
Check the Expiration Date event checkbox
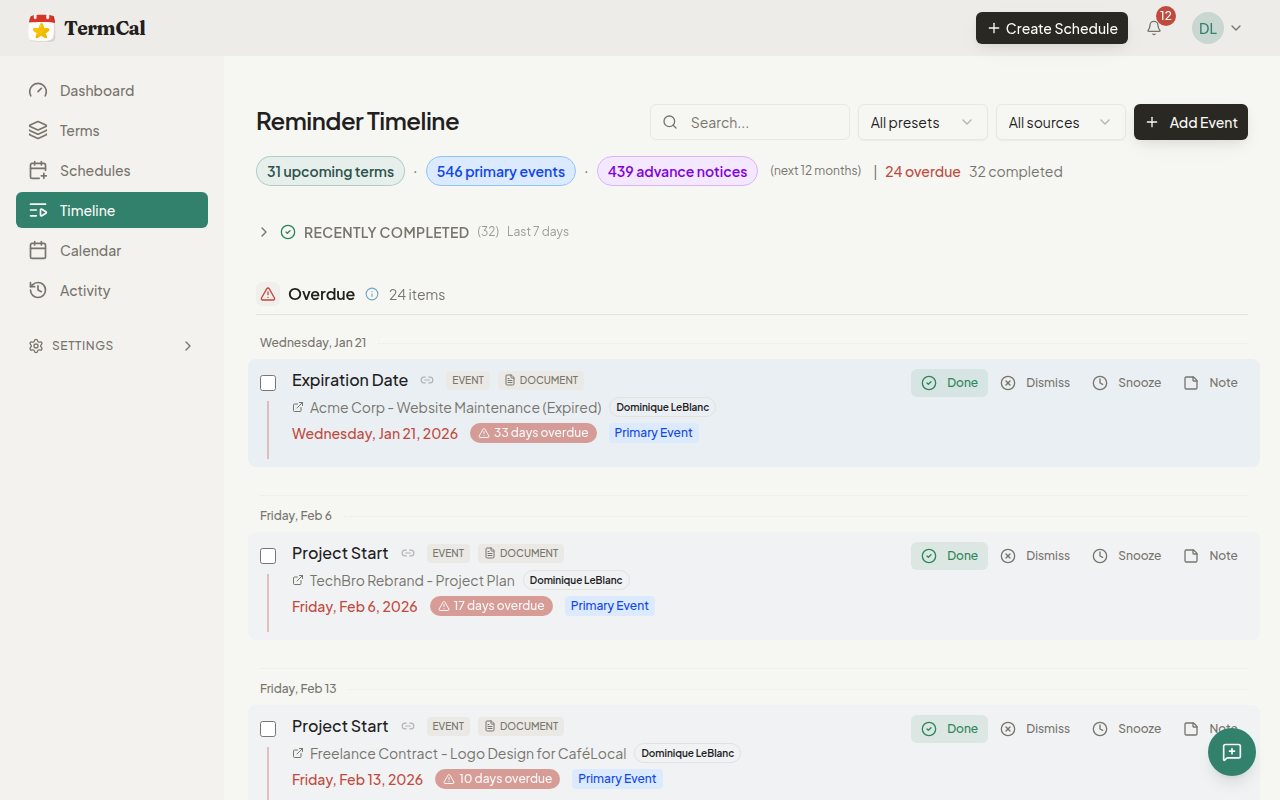(x=268, y=383)
